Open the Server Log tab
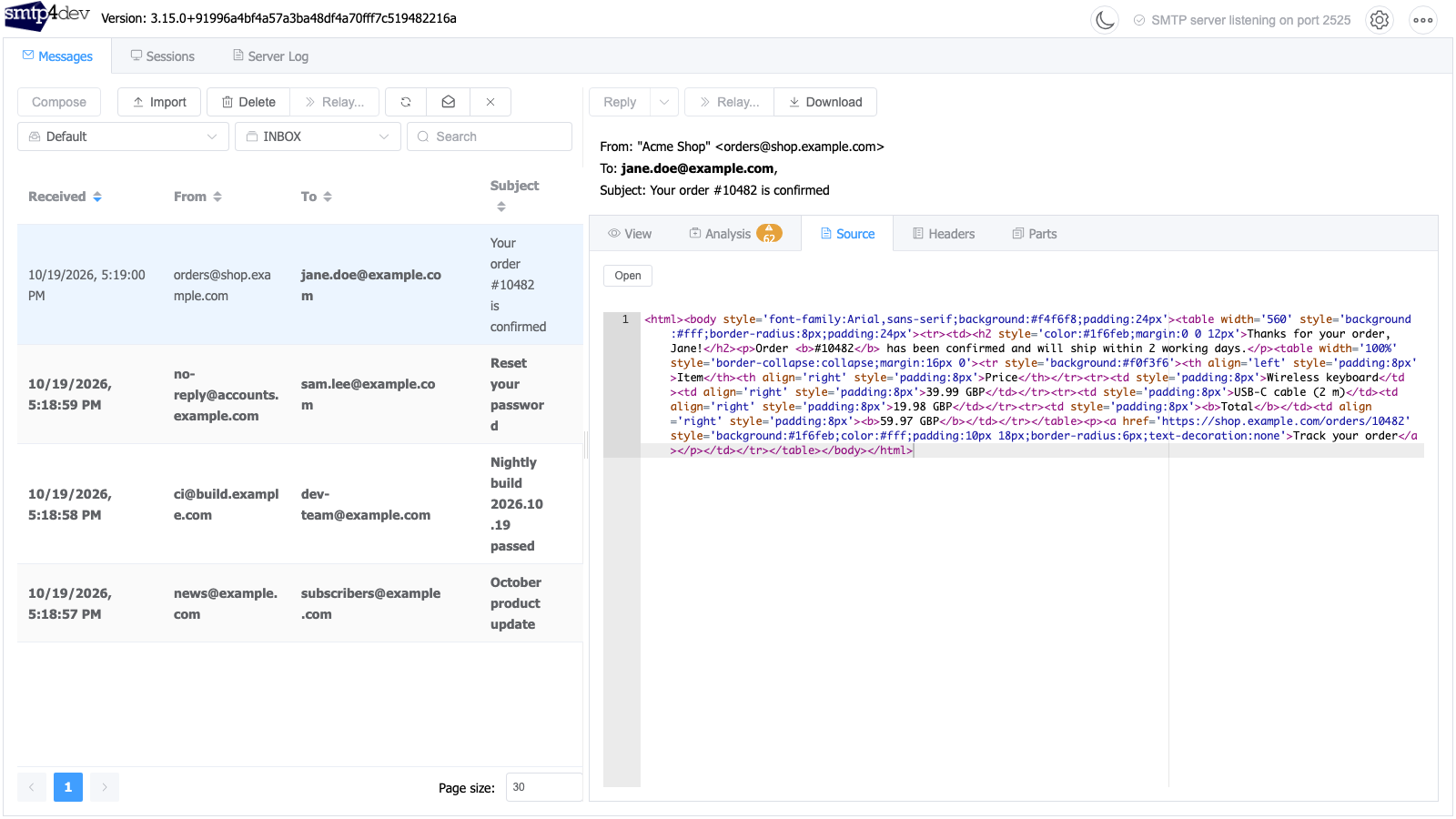Screen dimensions: 1456x819 270,56
